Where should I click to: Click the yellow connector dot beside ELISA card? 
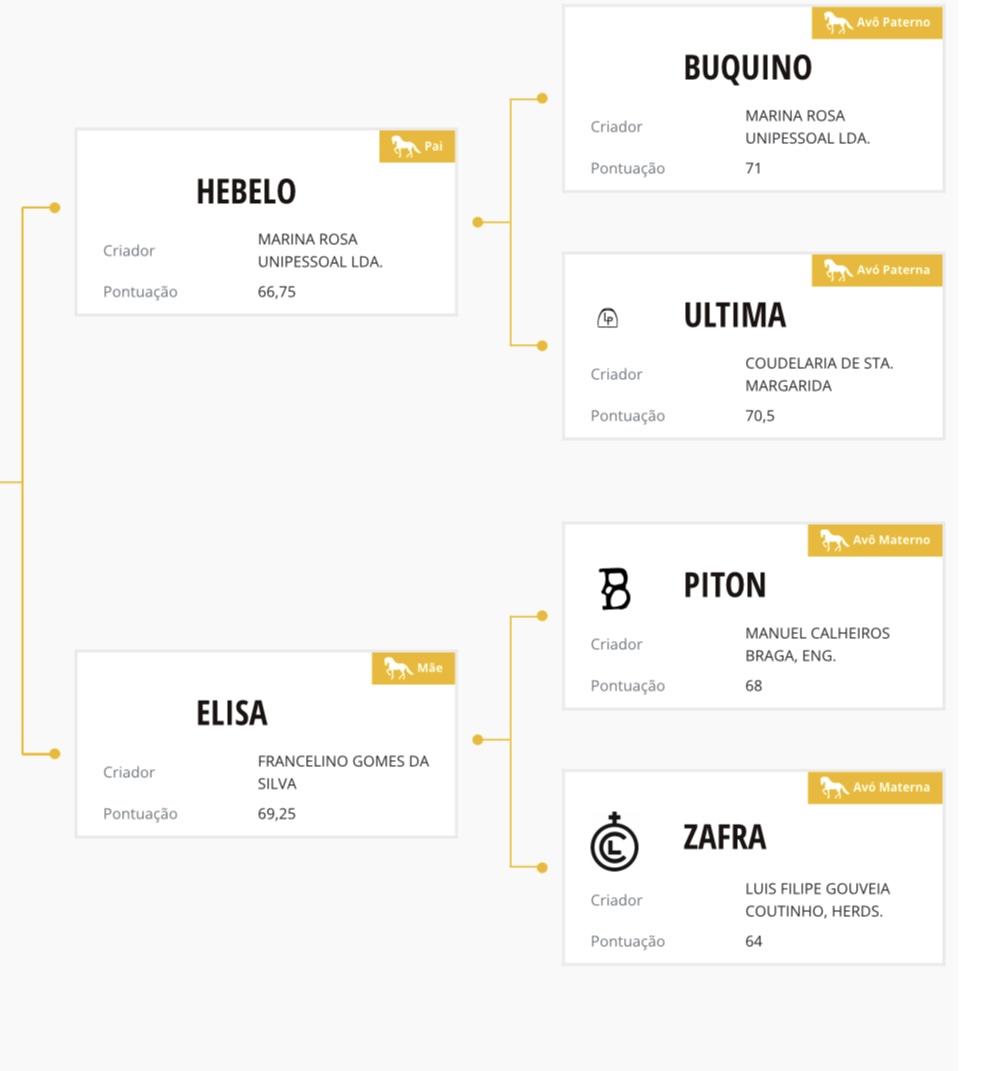55,754
